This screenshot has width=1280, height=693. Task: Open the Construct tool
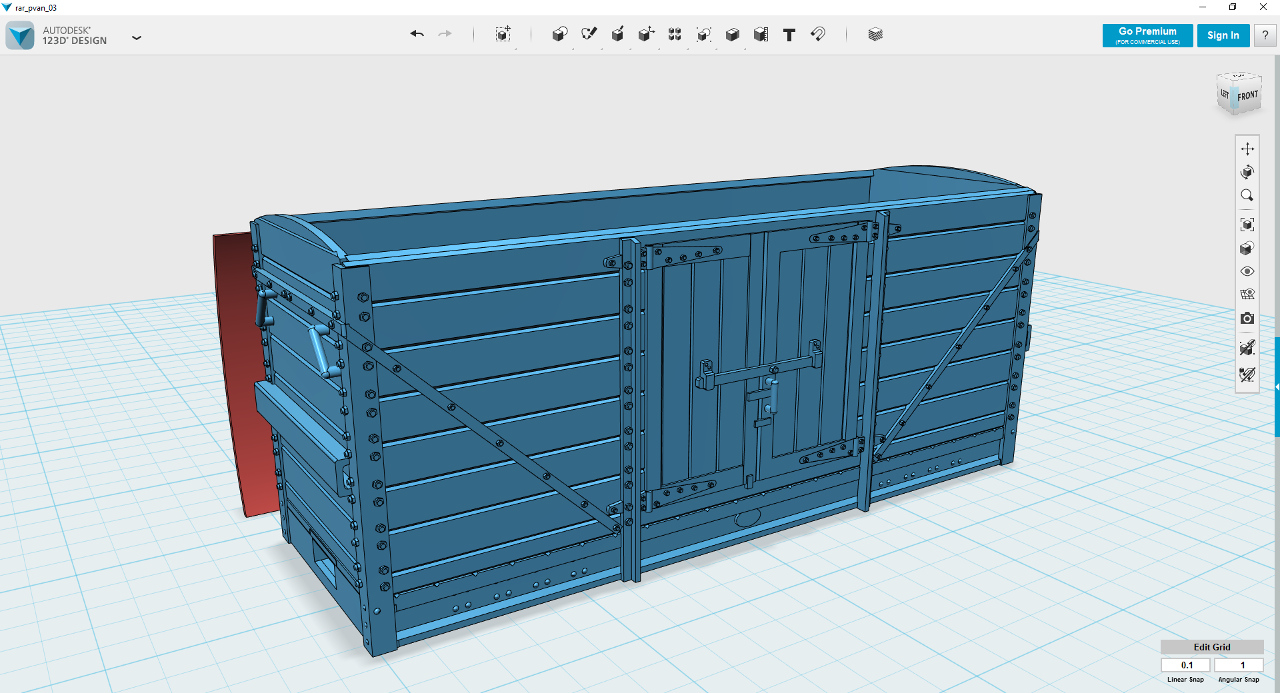click(618, 34)
